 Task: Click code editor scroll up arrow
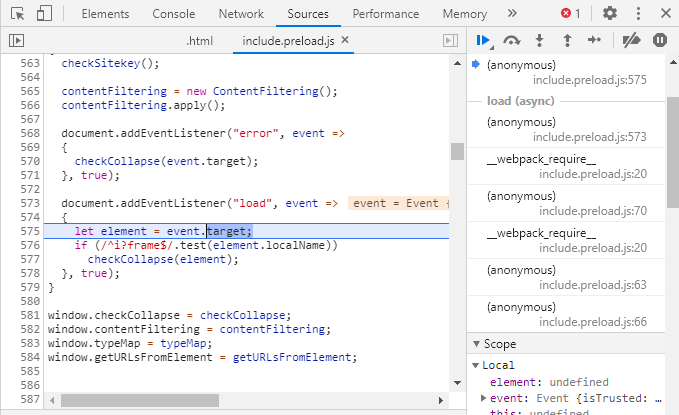coord(457,63)
